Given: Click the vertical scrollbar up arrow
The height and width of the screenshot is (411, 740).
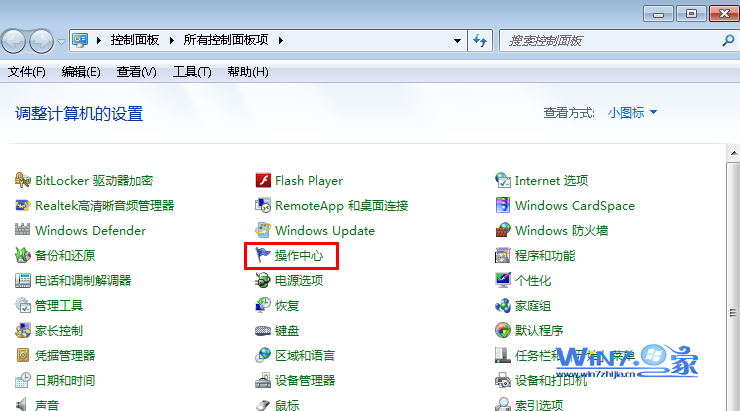Looking at the screenshot, I should [734, 153].
